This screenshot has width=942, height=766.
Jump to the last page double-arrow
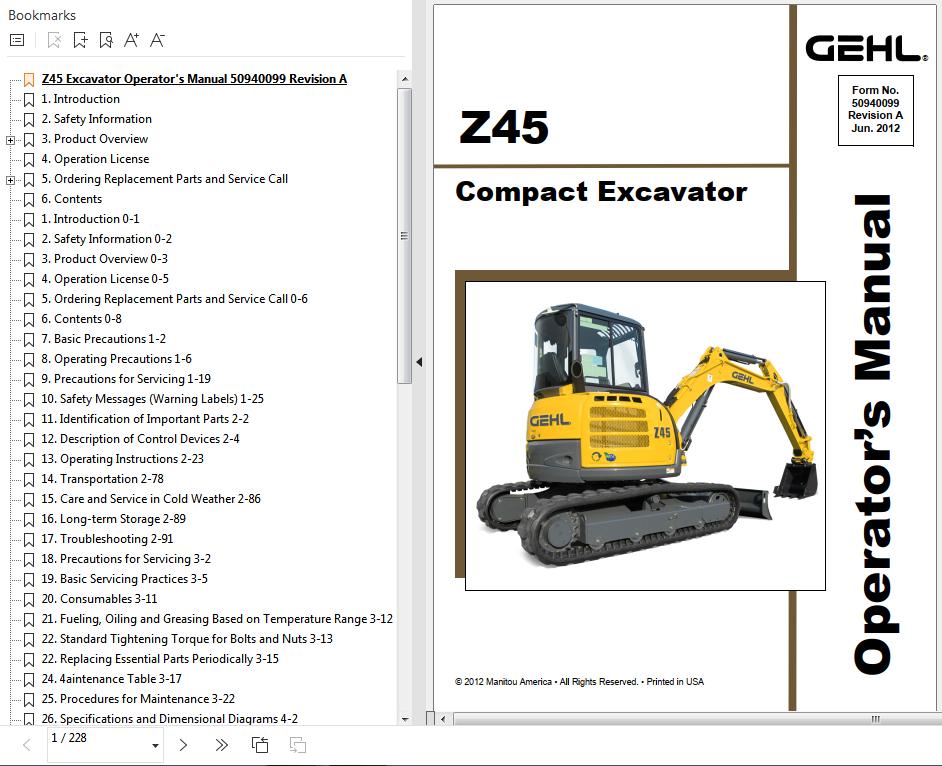[x=222, y=746]
